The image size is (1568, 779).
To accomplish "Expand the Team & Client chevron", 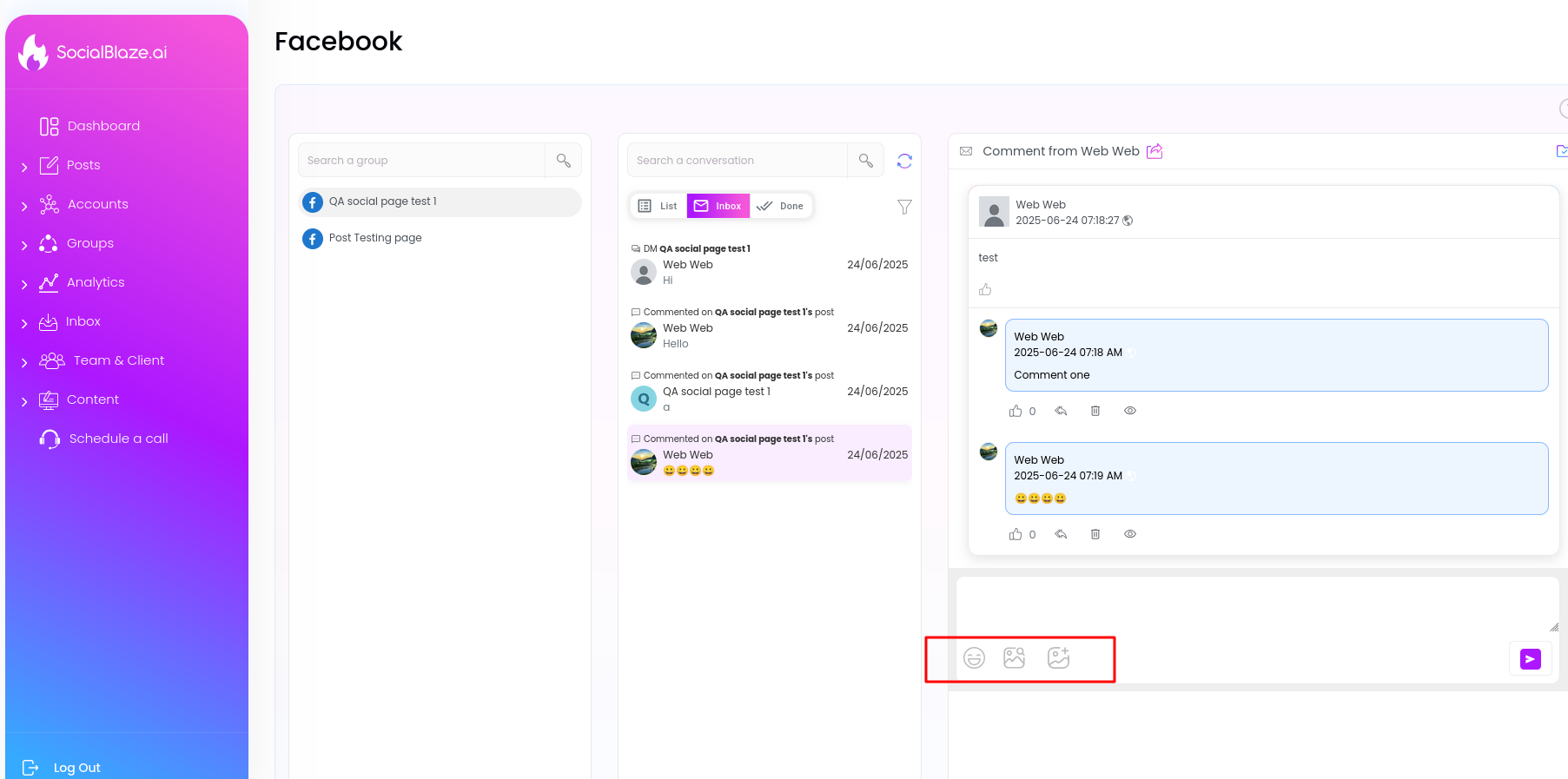I will 24,362.
